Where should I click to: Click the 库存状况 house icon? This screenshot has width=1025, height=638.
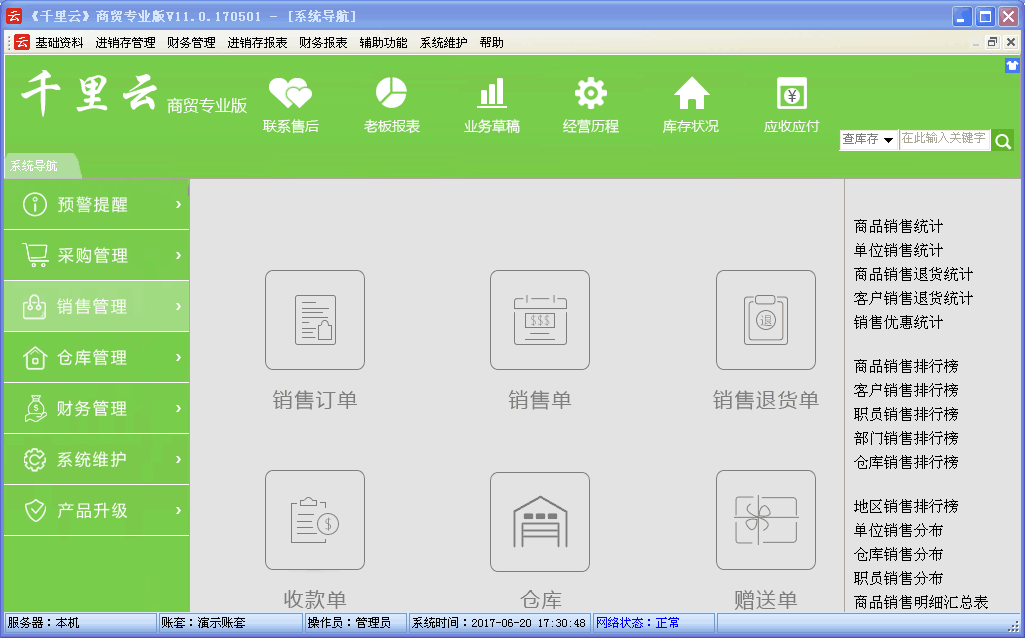coord(690,94)
